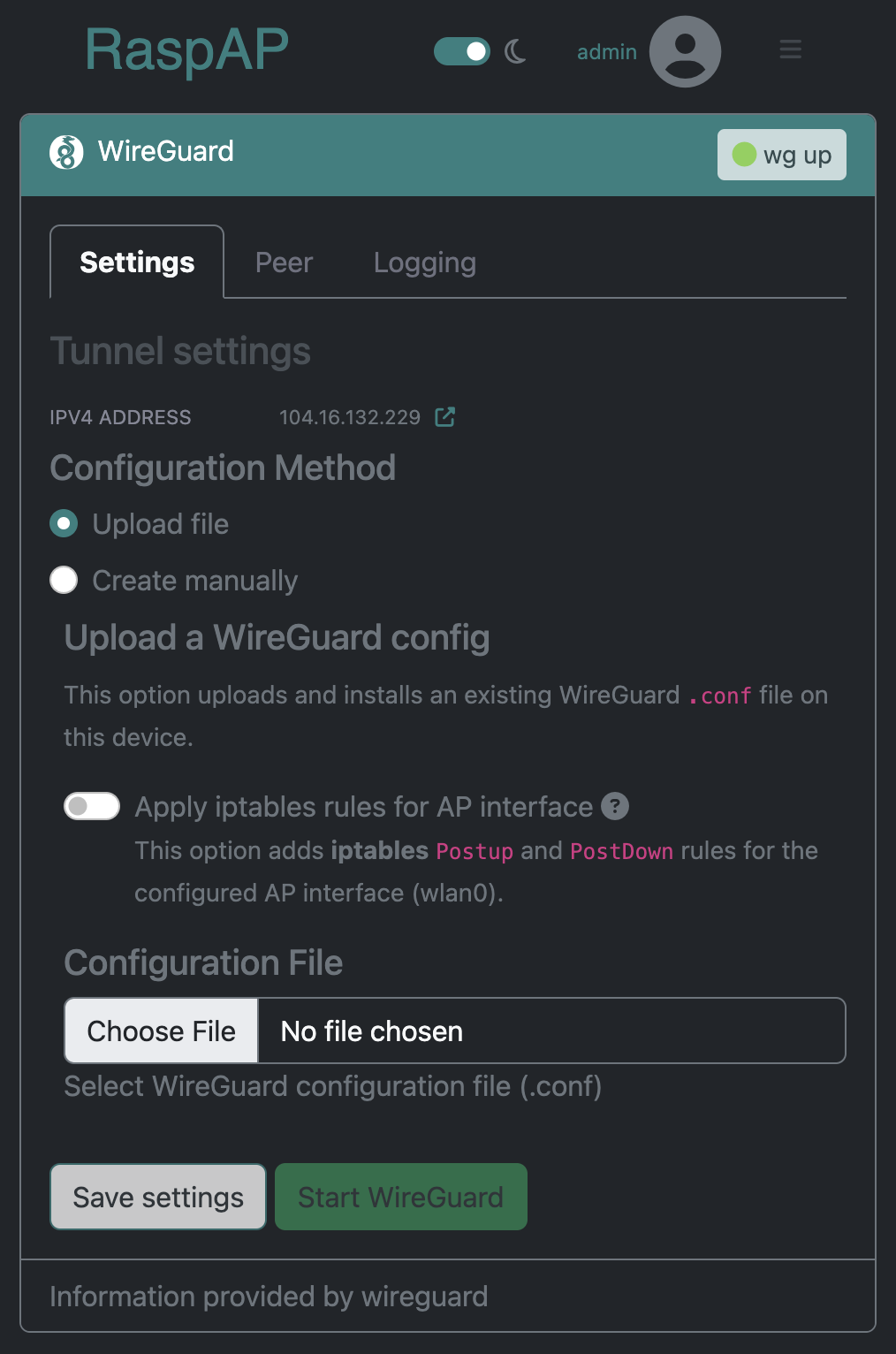The height and width of the screenshot is (1354, 896).
Task: Open external link icon beside IPv4 address
Action: coord(445,417)
